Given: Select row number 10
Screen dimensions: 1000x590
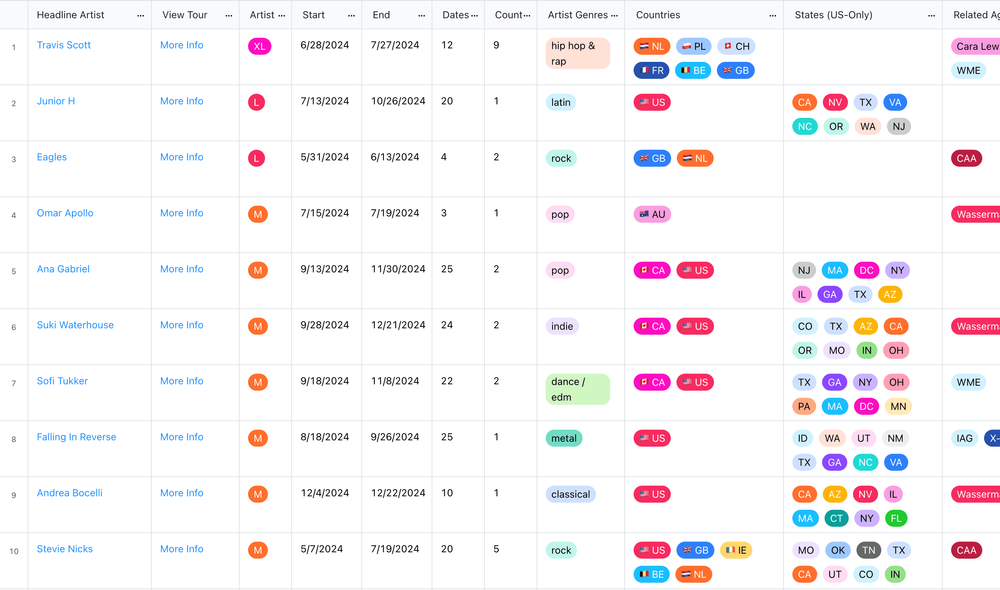Looking at the screenshot, I should pos(13,551).
